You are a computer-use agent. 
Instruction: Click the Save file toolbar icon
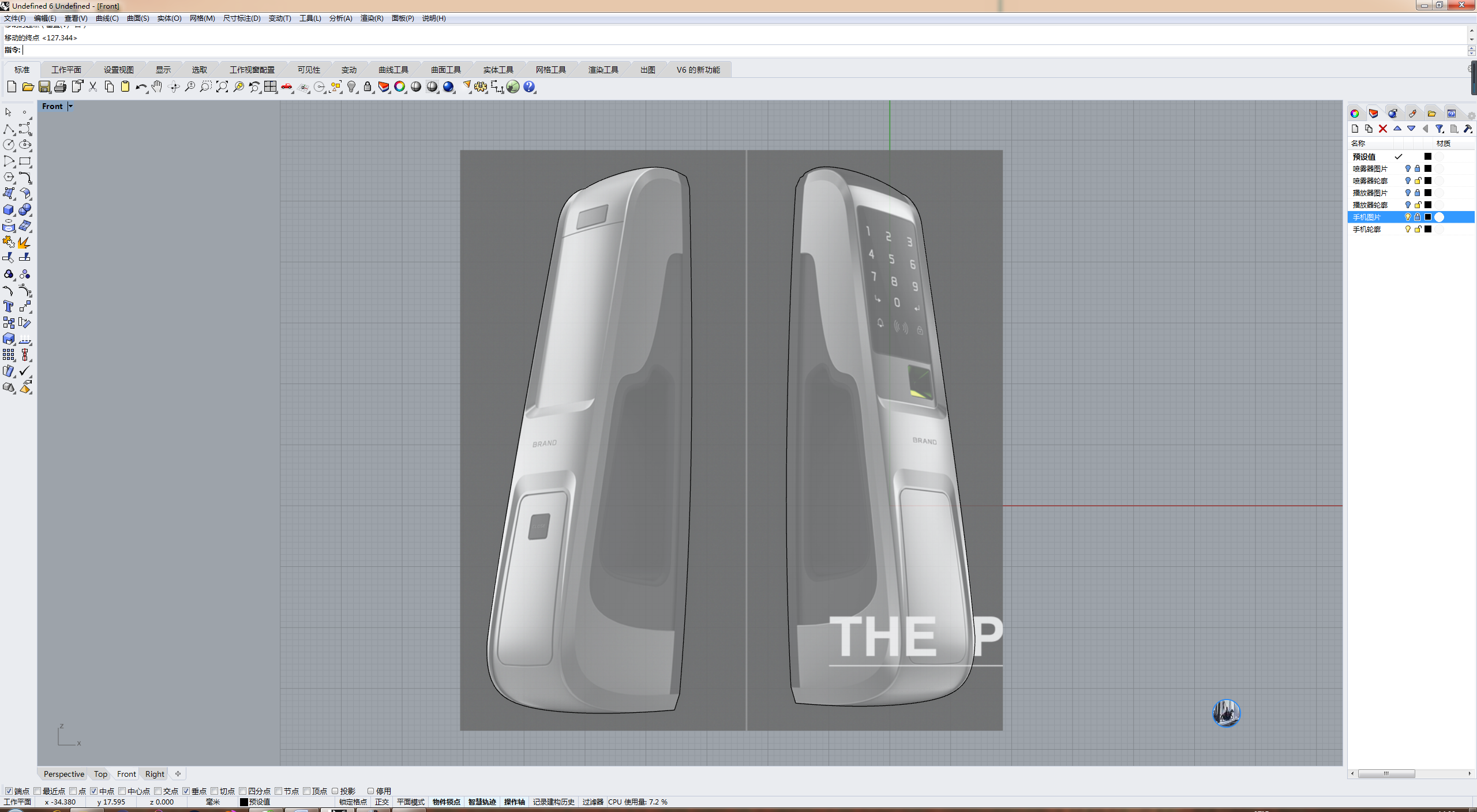point(44,87)
